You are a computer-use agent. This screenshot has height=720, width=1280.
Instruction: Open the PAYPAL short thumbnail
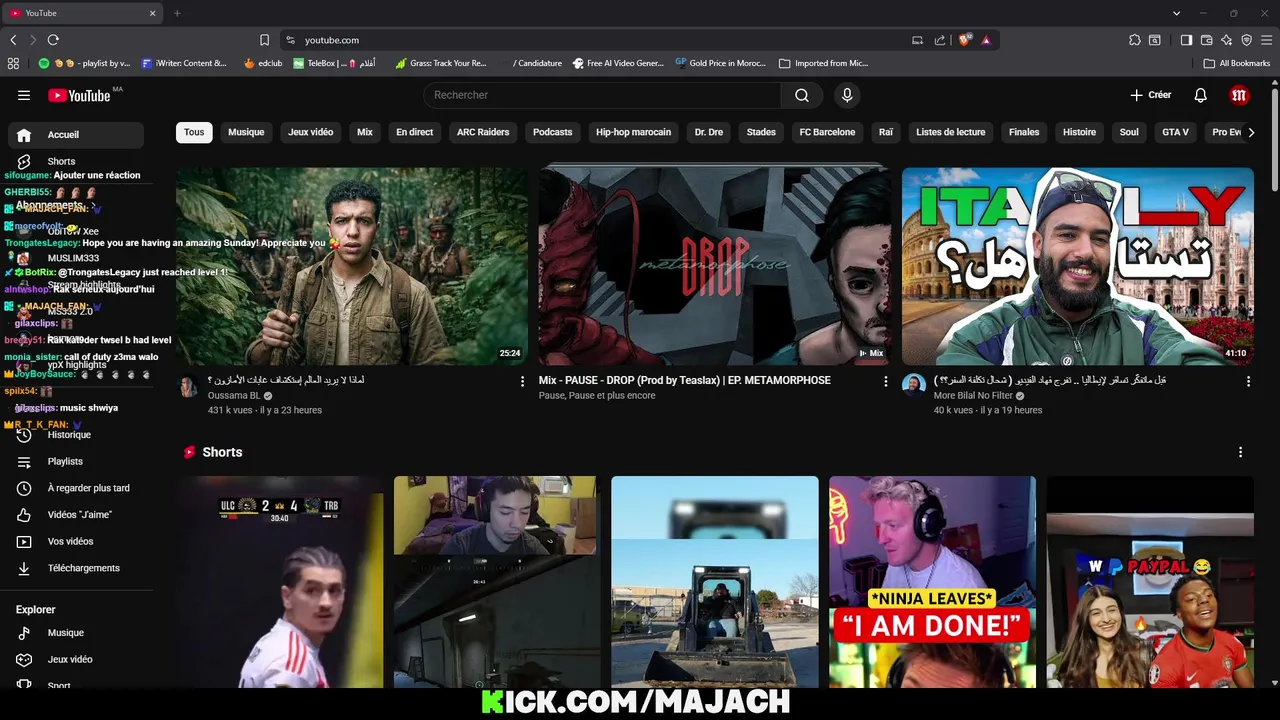click(x=1150, y=582)
